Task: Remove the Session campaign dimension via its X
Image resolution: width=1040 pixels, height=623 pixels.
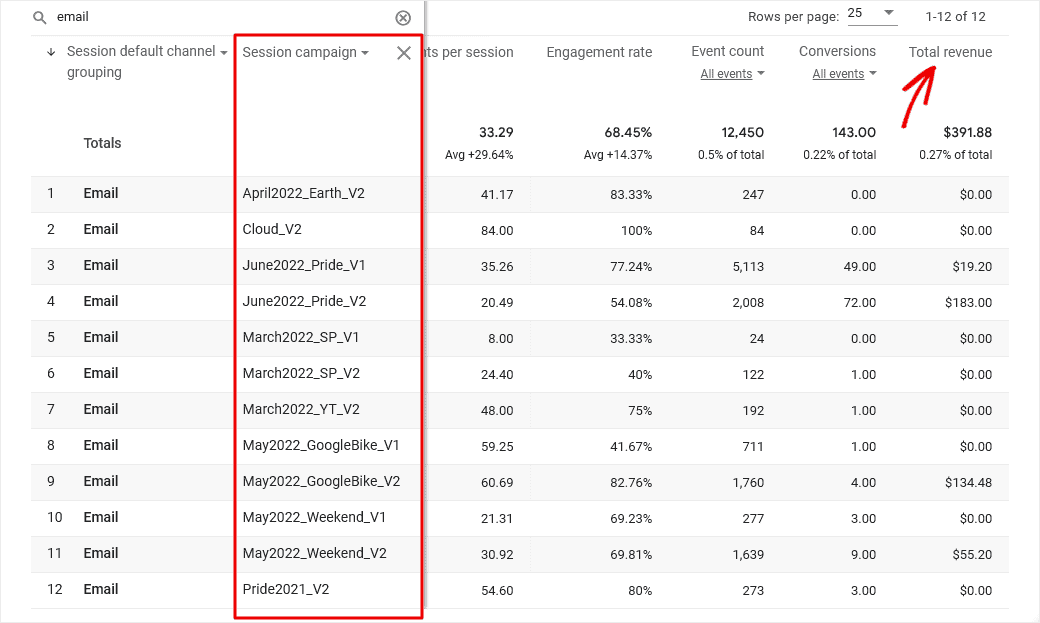Action: click(x=403, y=53)
